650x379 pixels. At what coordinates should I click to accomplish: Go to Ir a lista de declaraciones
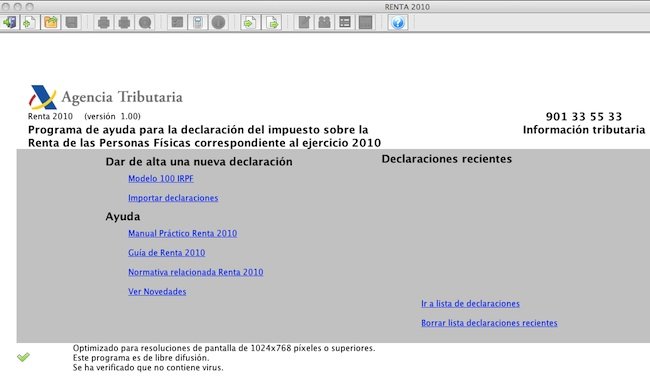(470, 304)
